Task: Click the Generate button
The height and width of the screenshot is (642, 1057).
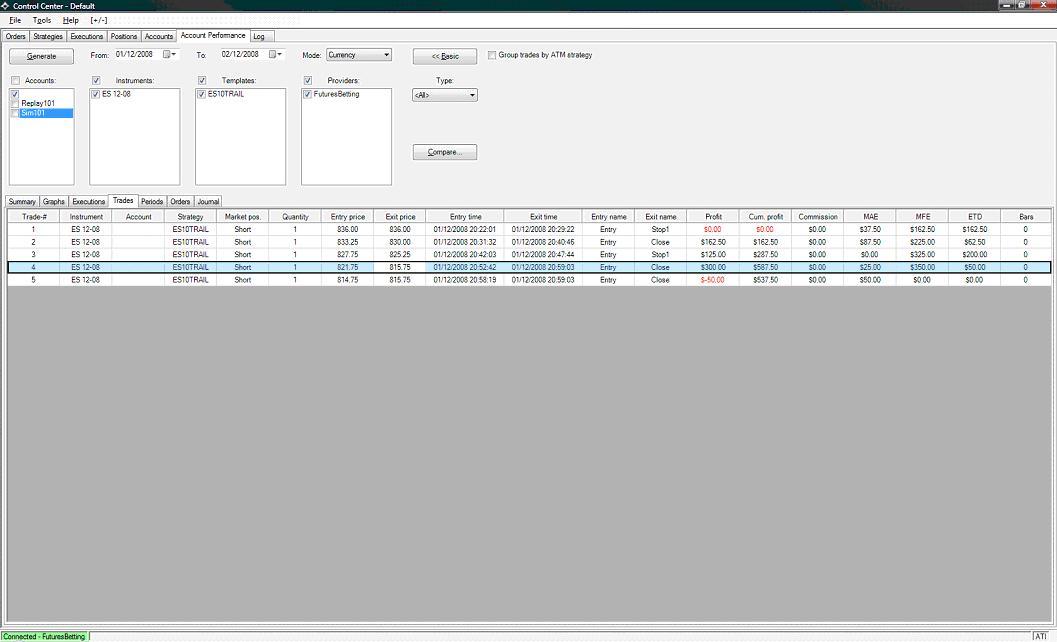Action: click(x=41, y=56)
